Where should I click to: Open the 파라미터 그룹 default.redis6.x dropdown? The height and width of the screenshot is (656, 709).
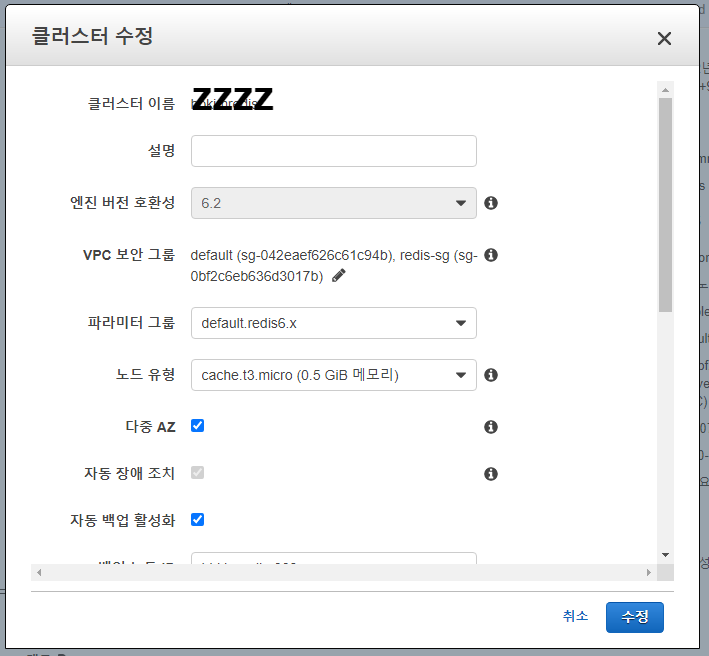334,323
